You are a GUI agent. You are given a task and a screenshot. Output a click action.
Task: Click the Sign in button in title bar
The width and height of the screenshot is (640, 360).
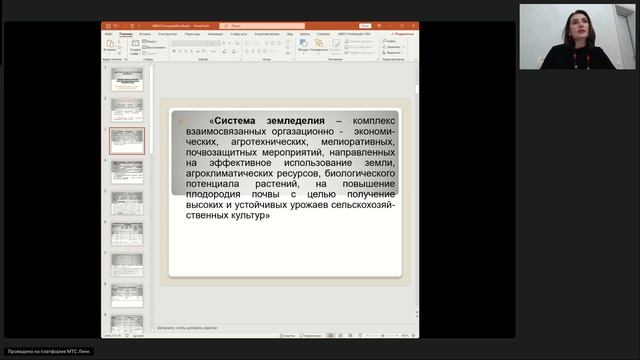365,26
